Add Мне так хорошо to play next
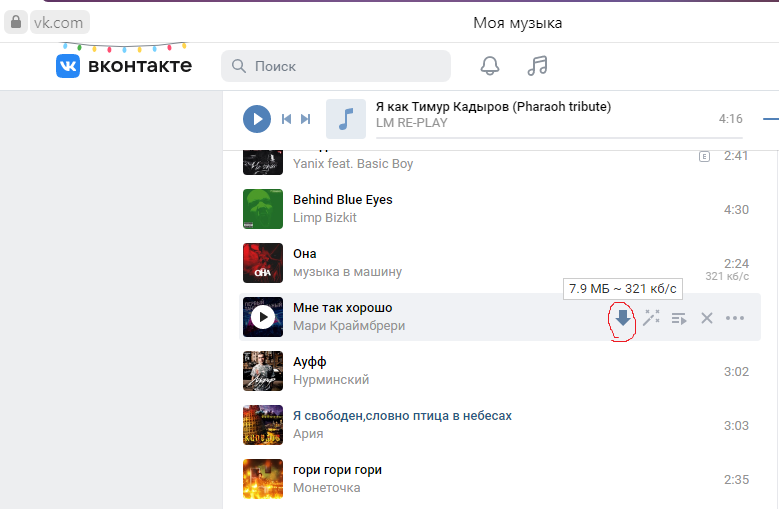This screenshot has height=509, width=779. coord(679,318)
